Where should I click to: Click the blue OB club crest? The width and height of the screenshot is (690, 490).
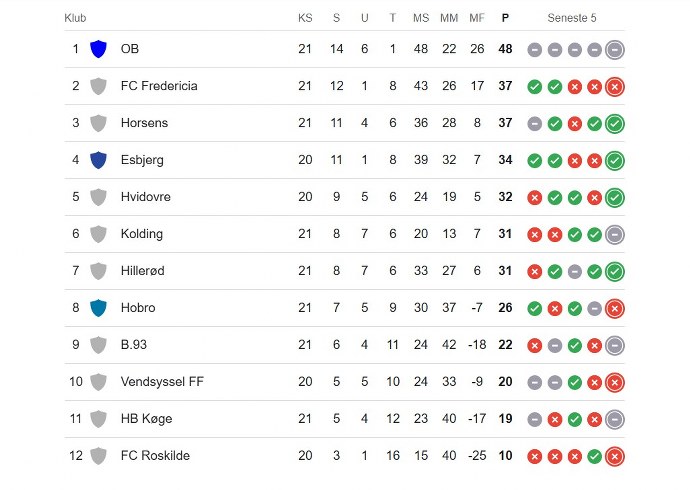pyautogui.click(x=98, y=49)
